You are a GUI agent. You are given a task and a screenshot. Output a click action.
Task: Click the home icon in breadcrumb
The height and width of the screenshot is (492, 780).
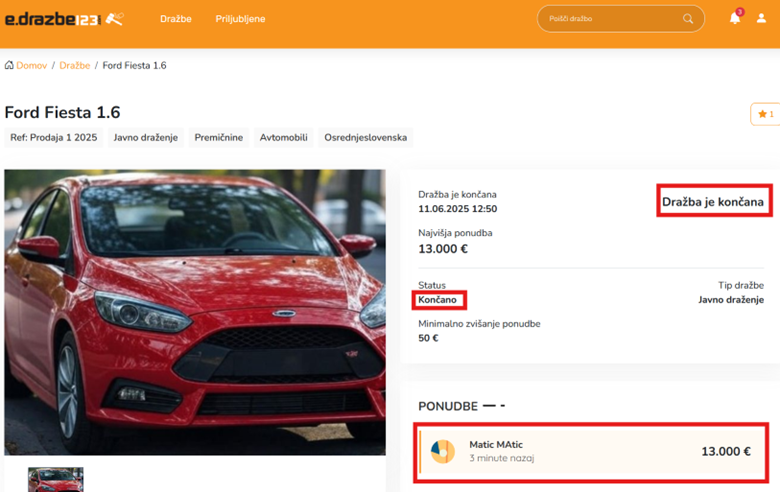(x=9, y=65)
